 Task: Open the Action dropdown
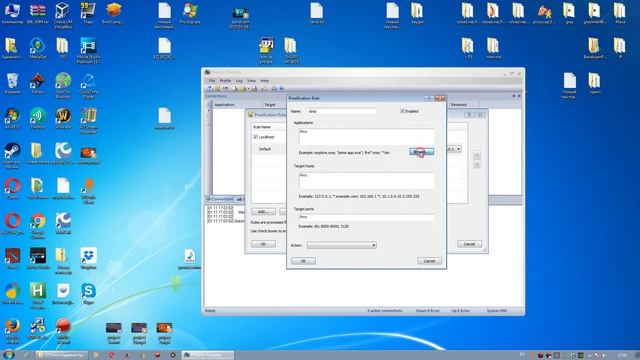tap(342, 245)
